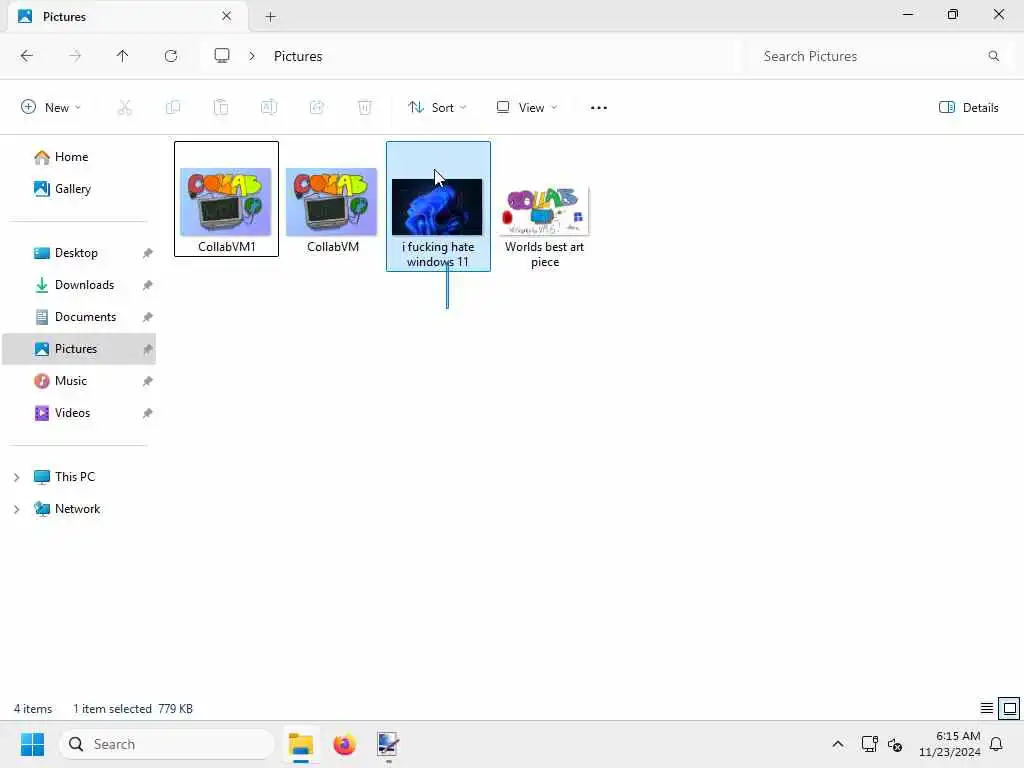Click the pin icon beside Music
This screenshot has height=768, width=1024.
point(148,381)
